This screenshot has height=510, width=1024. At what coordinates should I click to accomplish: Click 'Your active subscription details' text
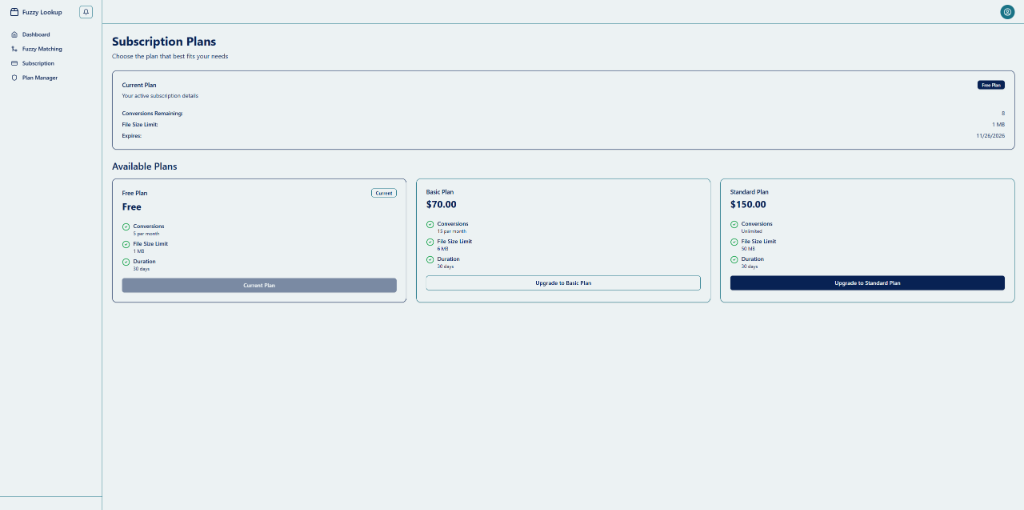click(x=160, y=96)
